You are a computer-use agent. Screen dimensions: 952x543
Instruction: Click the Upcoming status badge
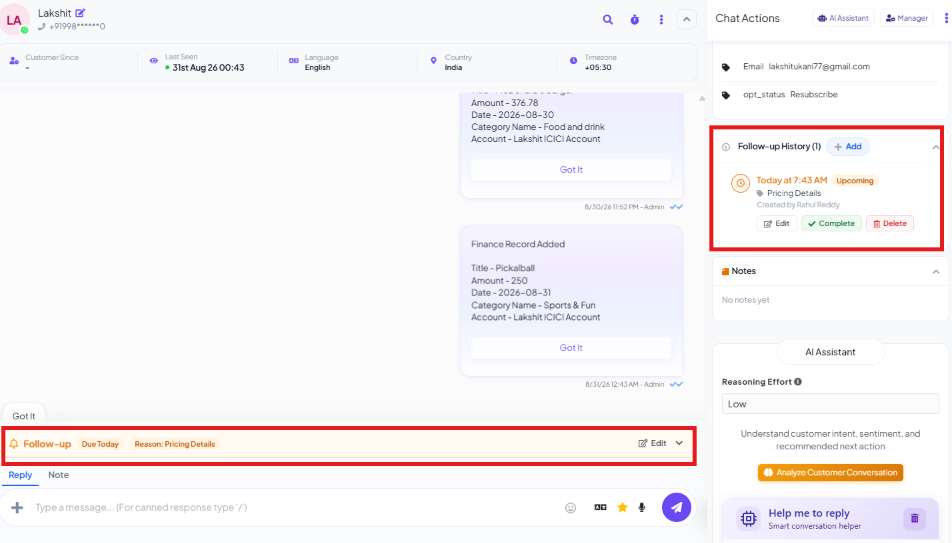click(x=854, y=180)
